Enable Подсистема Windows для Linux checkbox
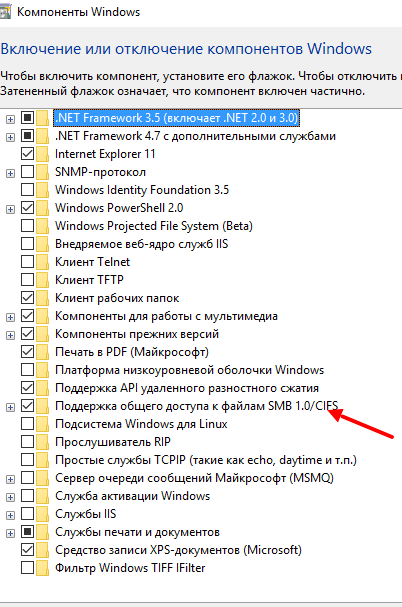This screenshot has height=607, width=402. (27, 424)
